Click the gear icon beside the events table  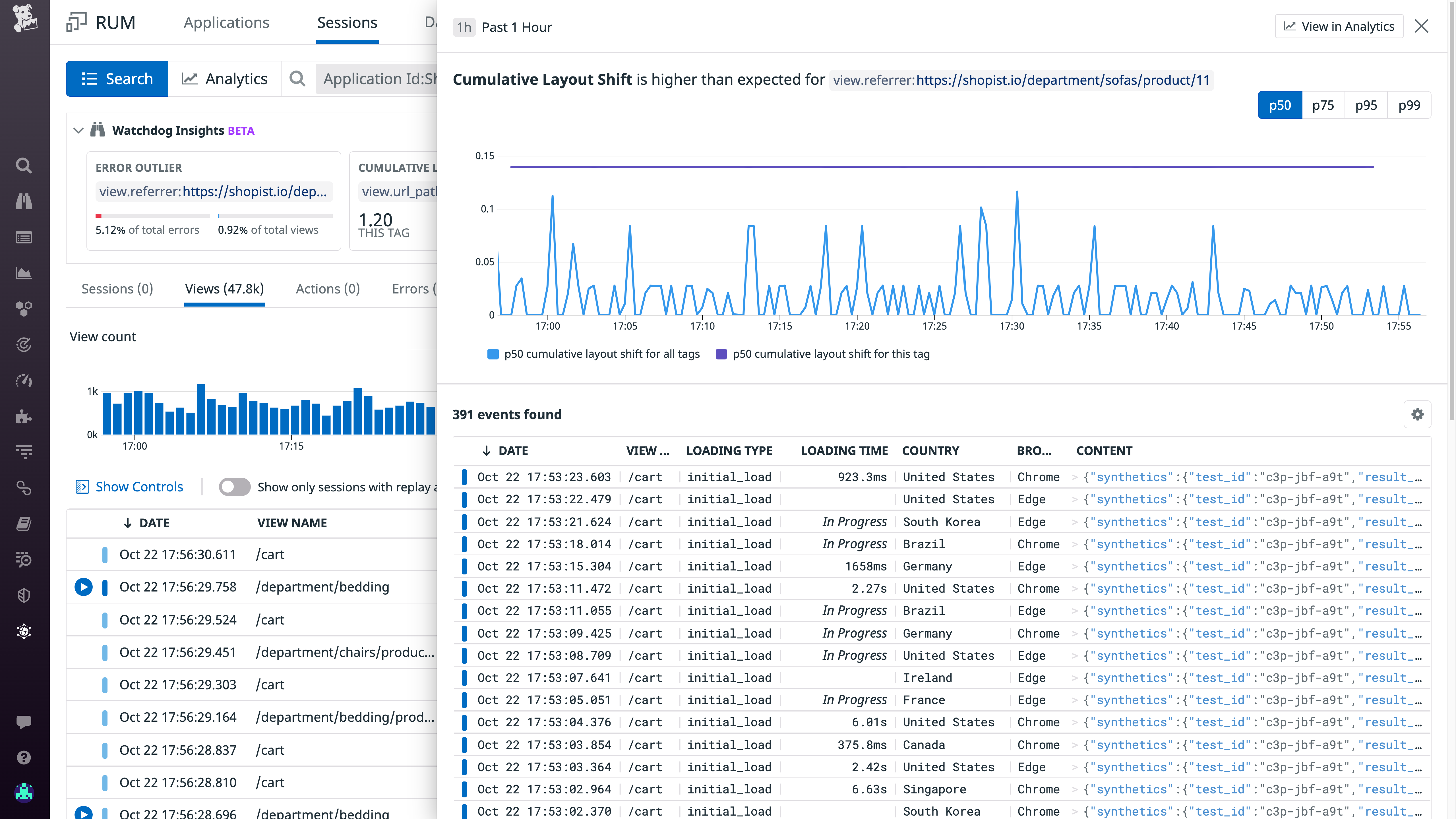(x=1418, y=414)
